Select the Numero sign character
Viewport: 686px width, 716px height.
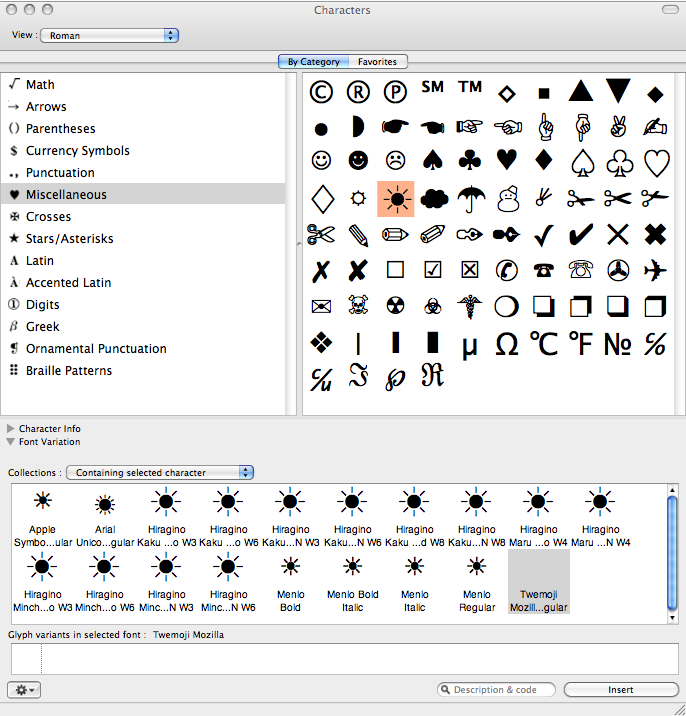point(617,344)
